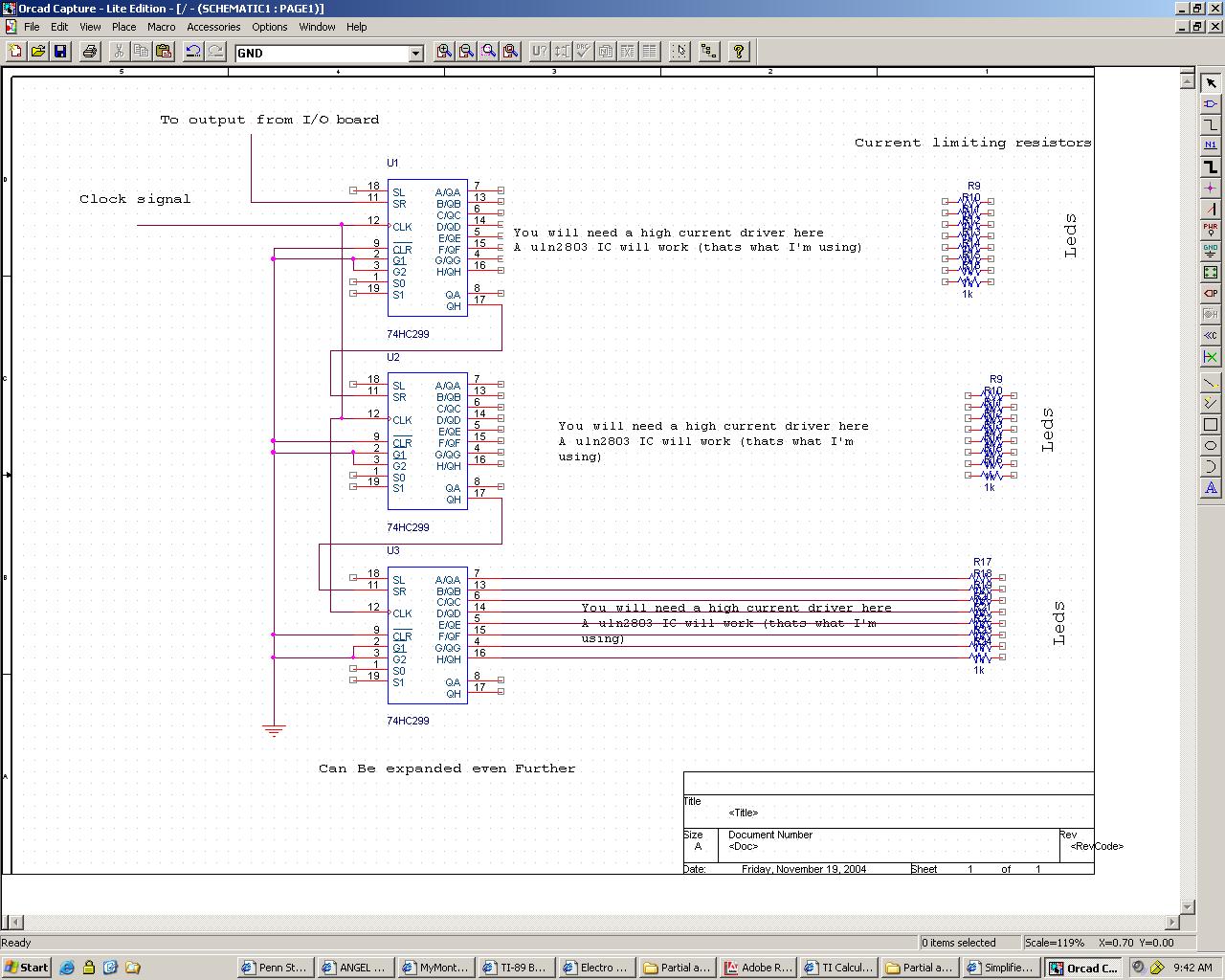Select the Place Power symbol tool
Image resolution: width=1225 pixels, height=980 pixels.
coord(1211,230)
